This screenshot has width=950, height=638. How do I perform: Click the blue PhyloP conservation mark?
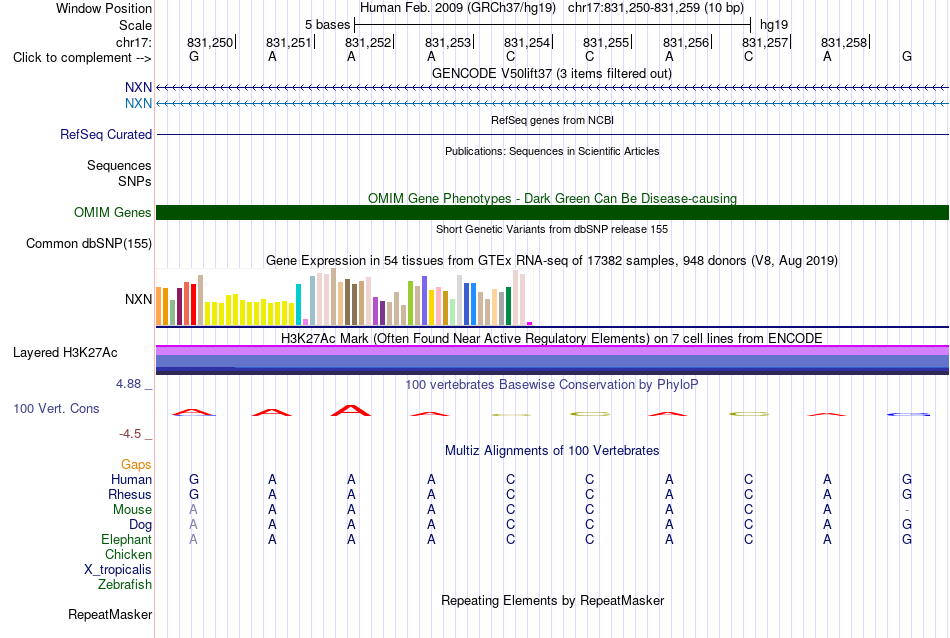coord(908,414)
